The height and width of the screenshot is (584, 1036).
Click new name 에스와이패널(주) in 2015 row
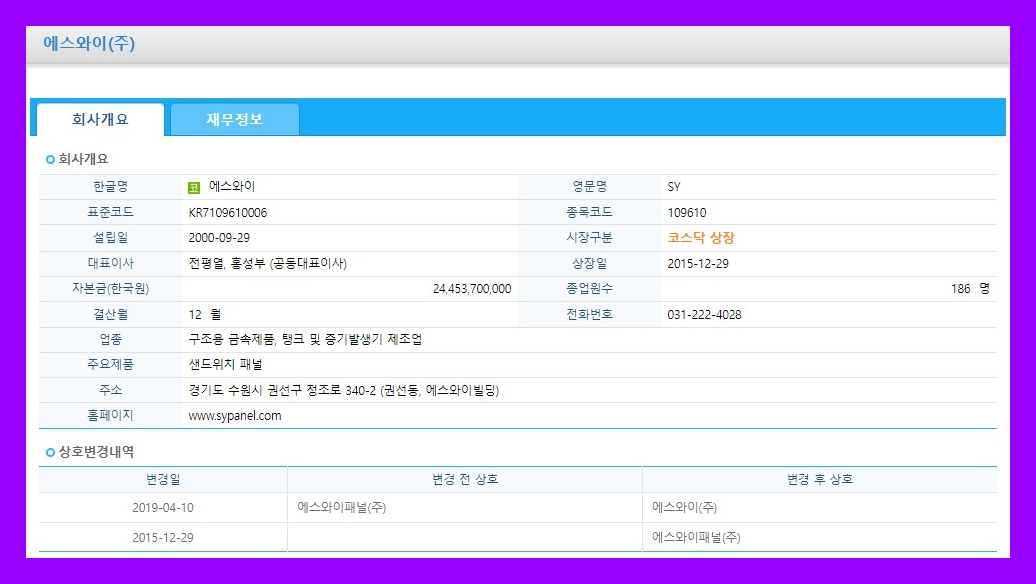pos(696,538)
